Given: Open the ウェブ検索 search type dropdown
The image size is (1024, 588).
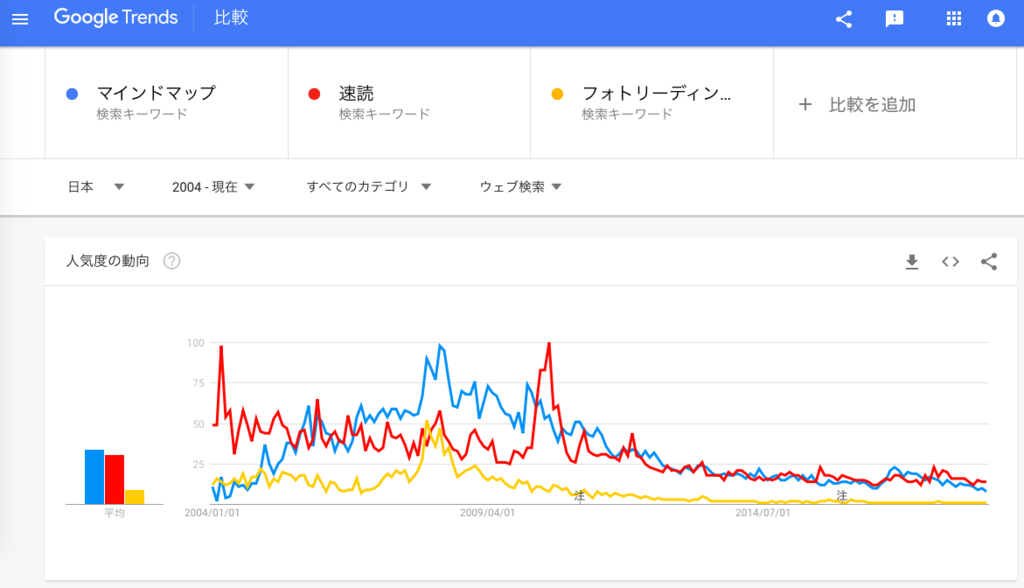Looking at the screenshot, I should click(x=517, y=186).
